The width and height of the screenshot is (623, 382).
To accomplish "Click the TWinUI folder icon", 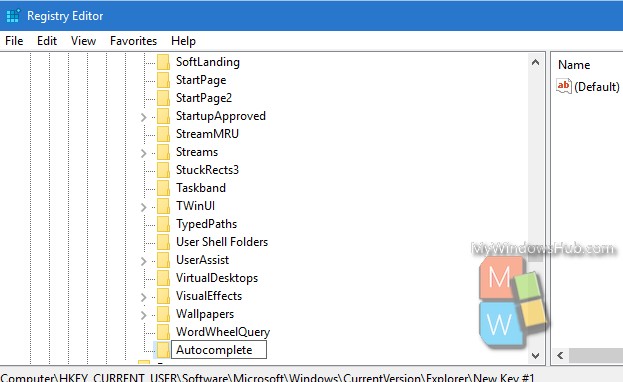I will click(163, 206).
